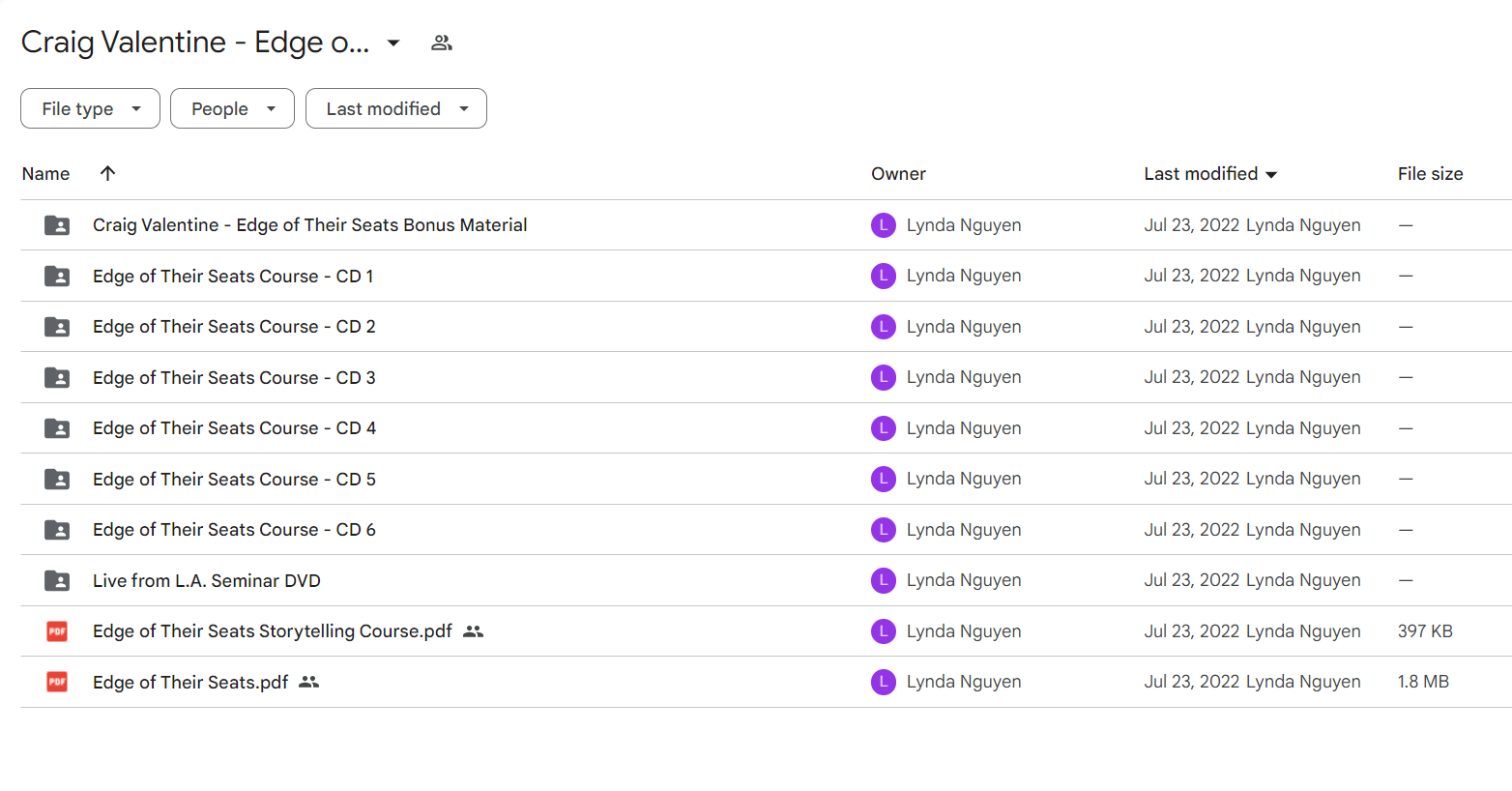Open the Last modified filter chip

[395, 108]
